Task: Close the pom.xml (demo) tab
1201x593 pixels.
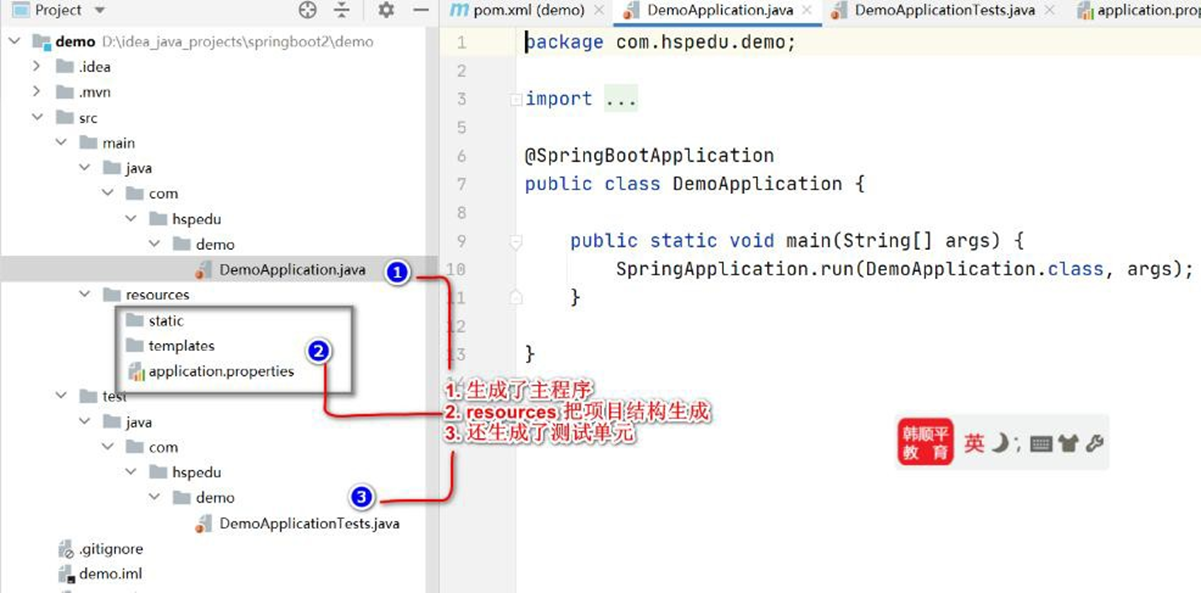Action: tap(598, 10)
